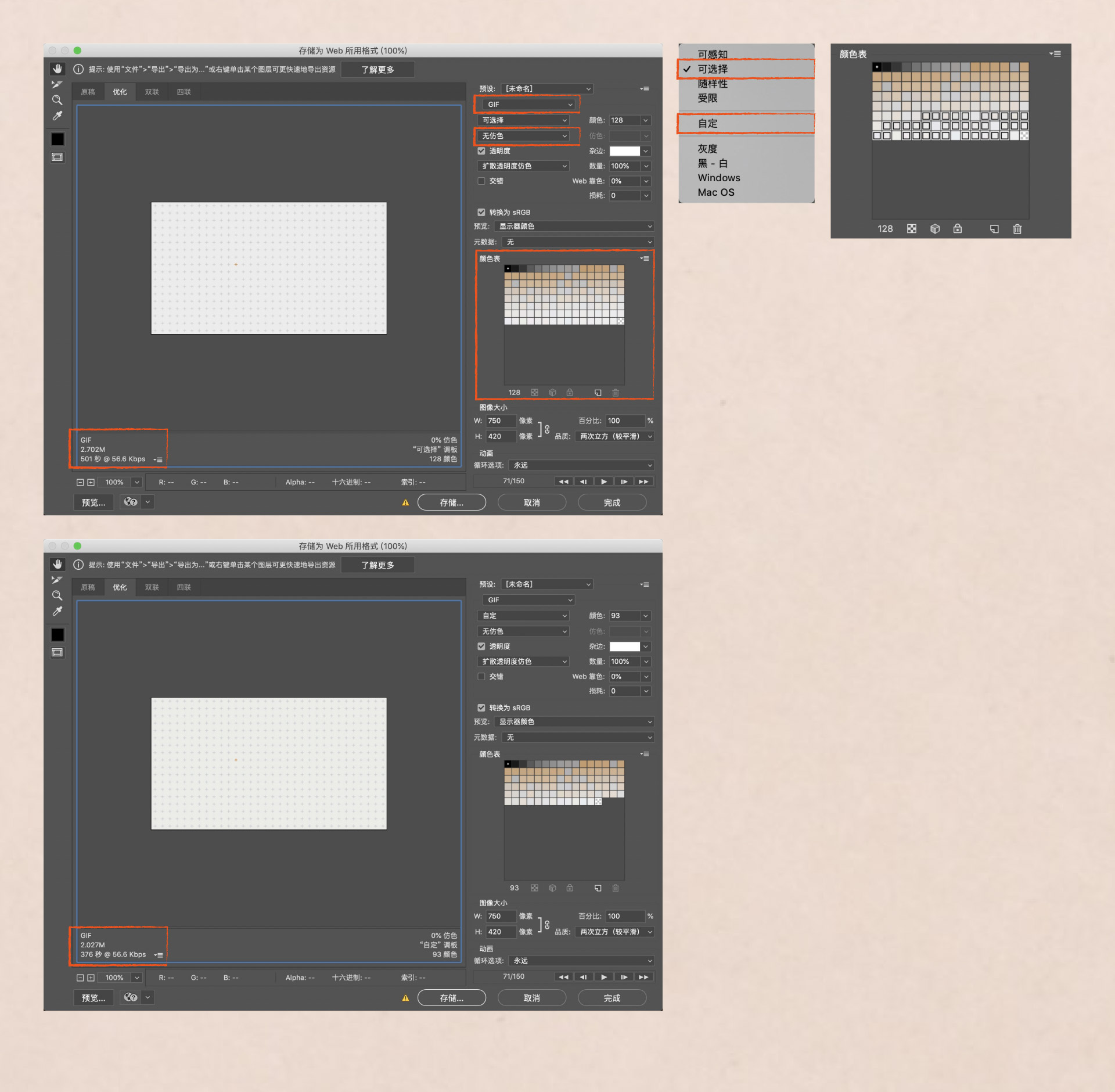Click white 杂边 color swatch in top dialog

(624, 151)
